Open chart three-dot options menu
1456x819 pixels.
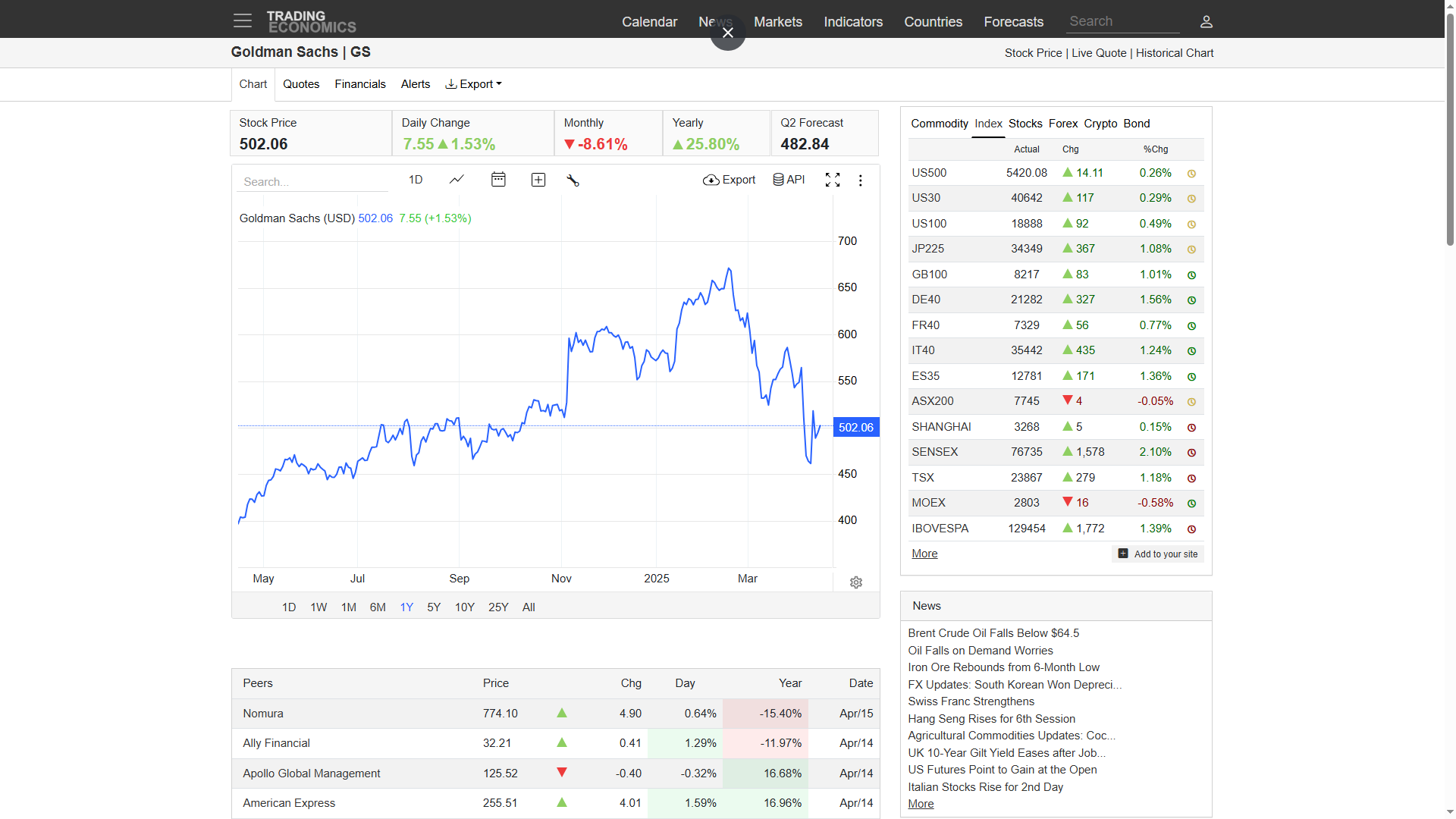click(x=860, y=180)
